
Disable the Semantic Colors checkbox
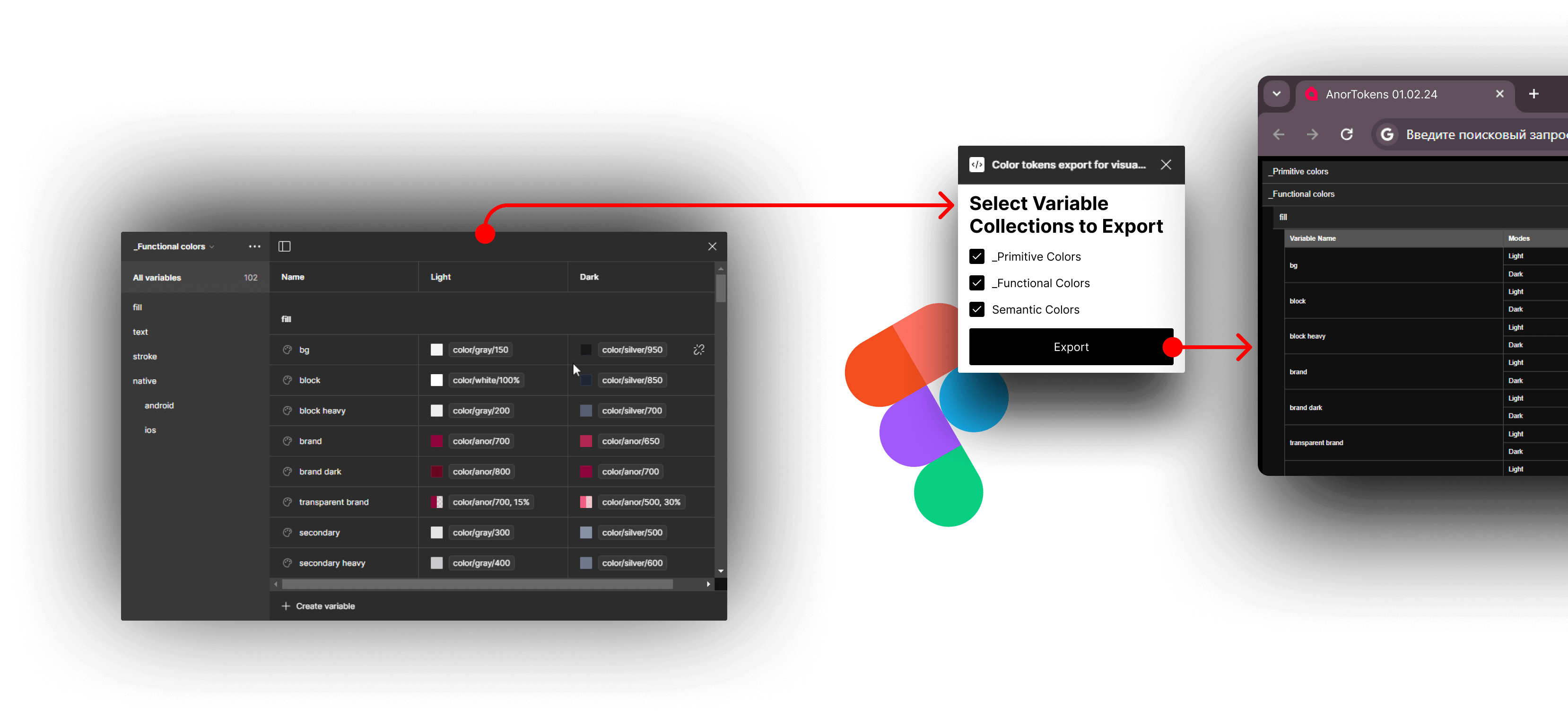tap(977, 309)
